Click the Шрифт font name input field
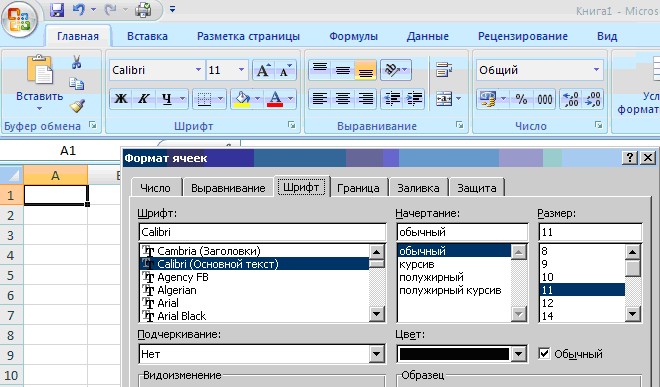The width and height of the screenshot is (660, 387). pyautogui.click(x=262, y=232)
